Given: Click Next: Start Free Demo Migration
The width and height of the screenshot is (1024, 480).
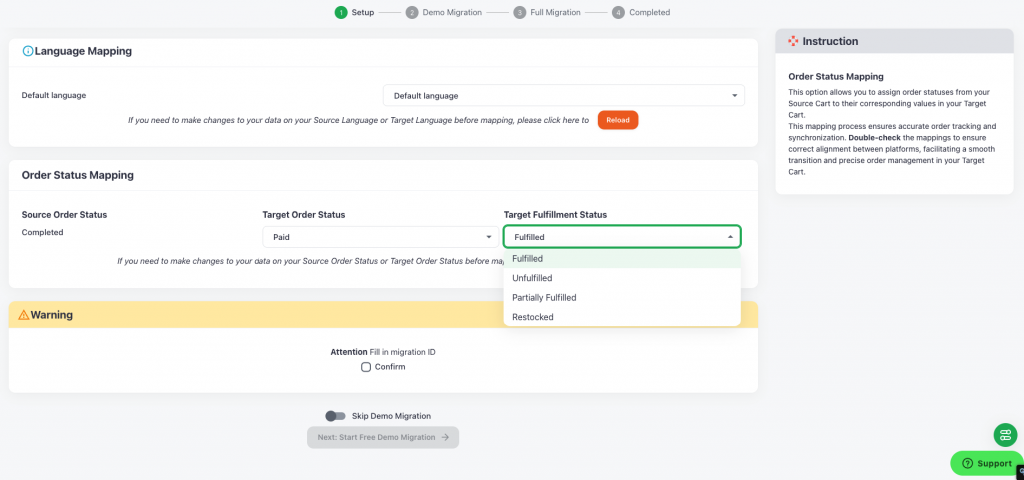Looking at the screenshot, I should (383, 437).
